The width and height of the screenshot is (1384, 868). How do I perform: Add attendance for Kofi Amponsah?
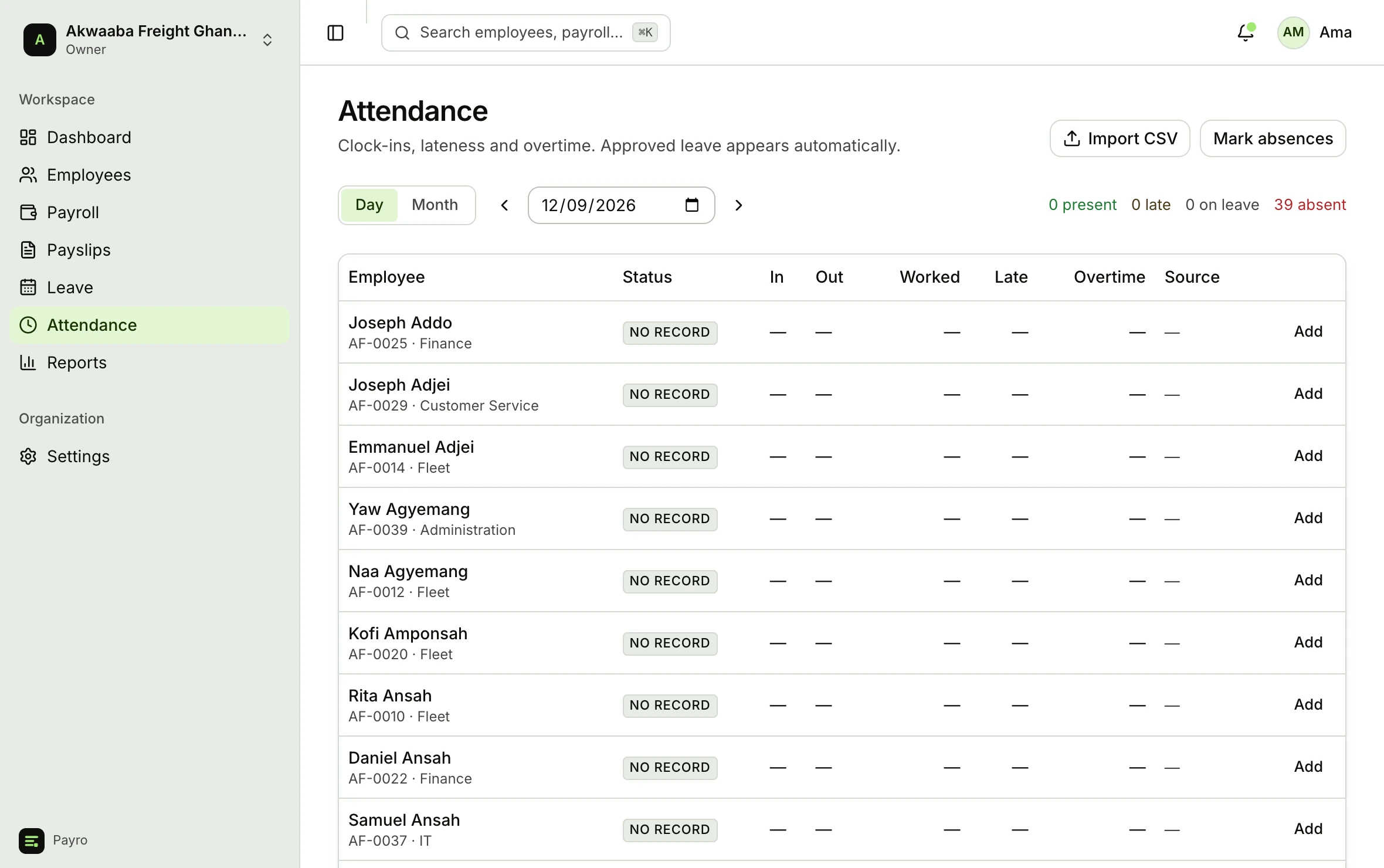coord(1308,642)
